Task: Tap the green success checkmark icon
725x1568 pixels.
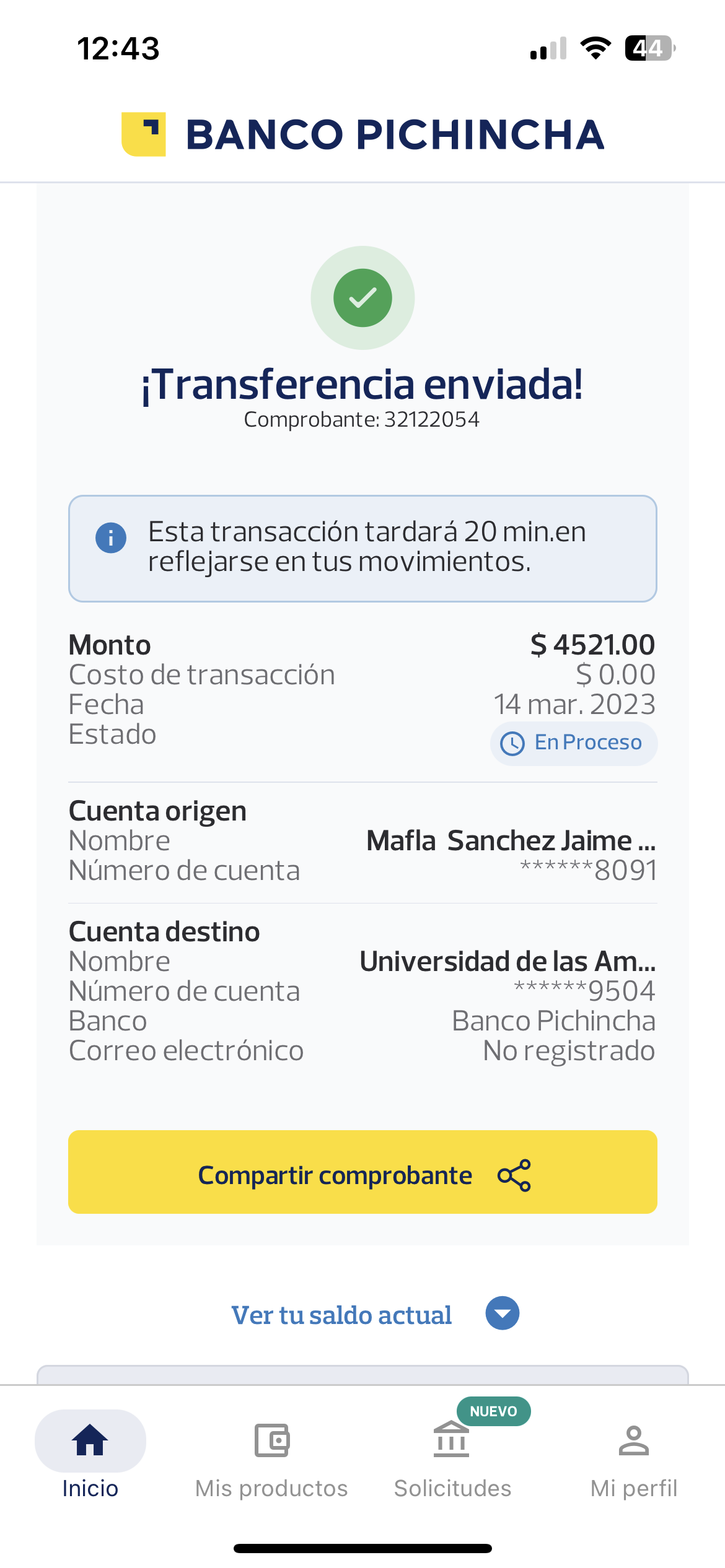Action: point(362,298)
